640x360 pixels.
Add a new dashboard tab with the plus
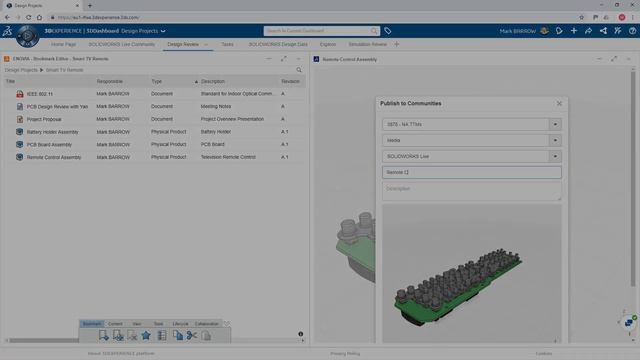click(x=396, y=44)
